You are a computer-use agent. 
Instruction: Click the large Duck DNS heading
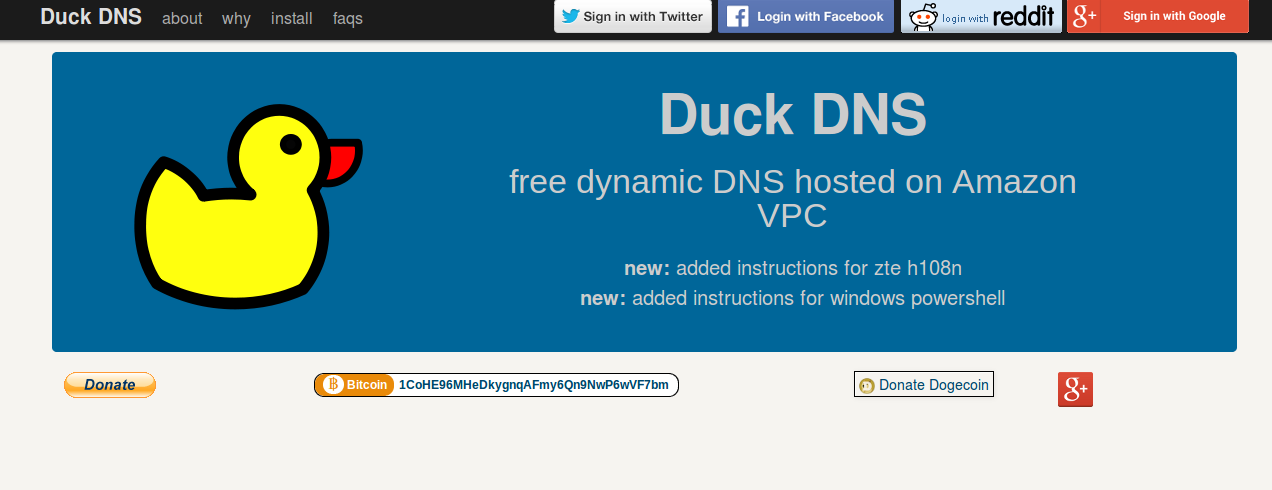click(793, 114)
